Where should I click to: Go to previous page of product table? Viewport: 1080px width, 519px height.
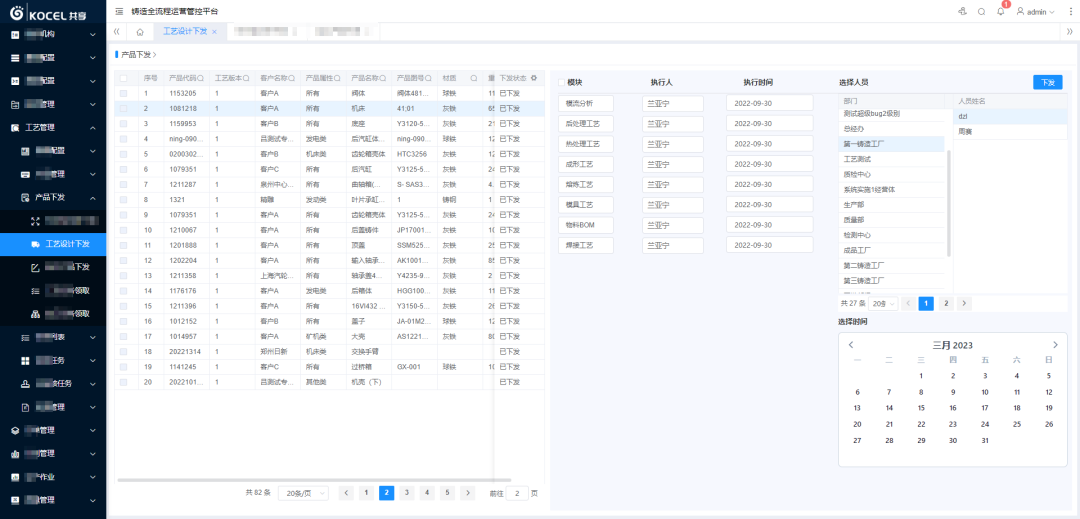(x=346, y=493)
